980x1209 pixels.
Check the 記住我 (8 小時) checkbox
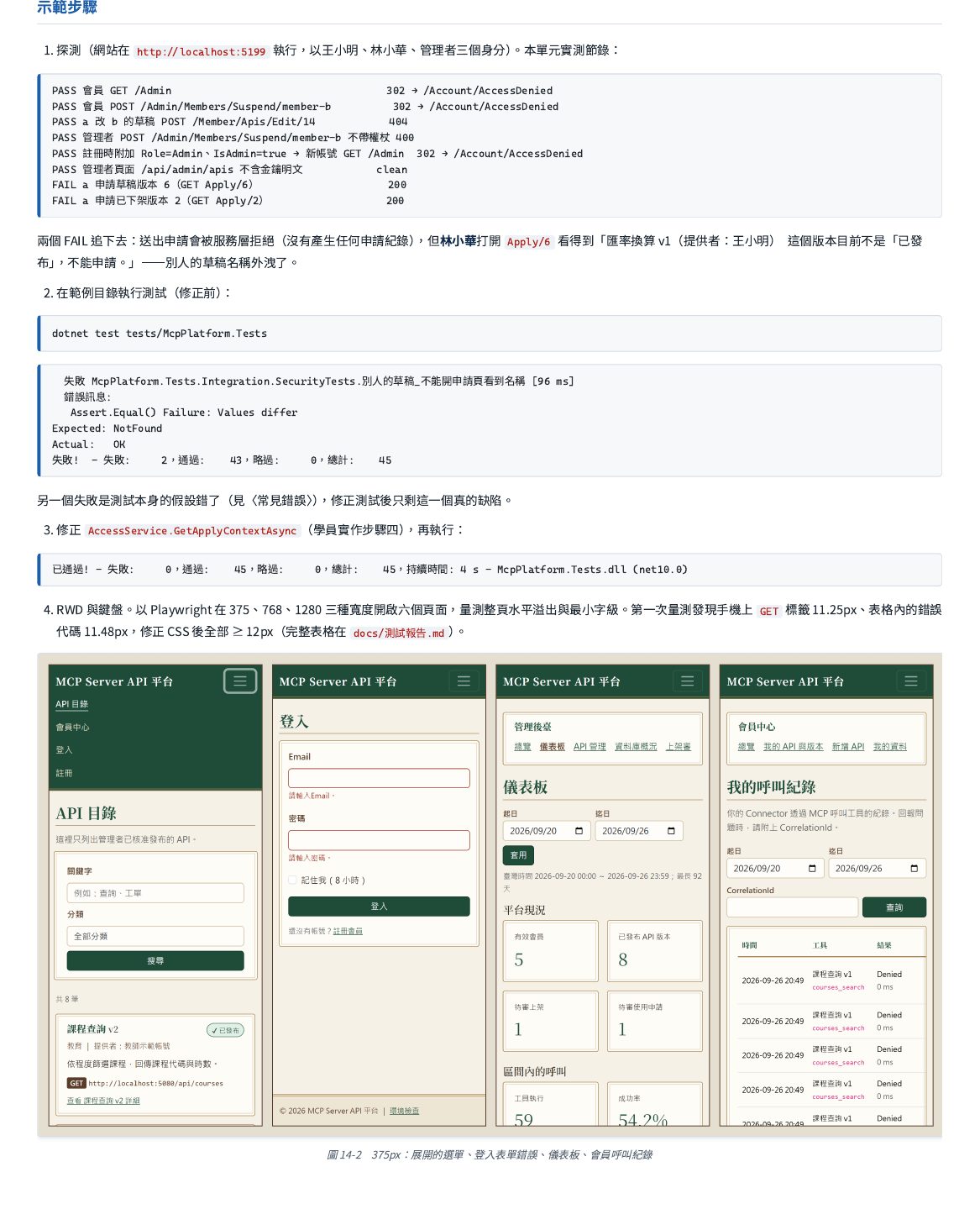click(292, 880)
